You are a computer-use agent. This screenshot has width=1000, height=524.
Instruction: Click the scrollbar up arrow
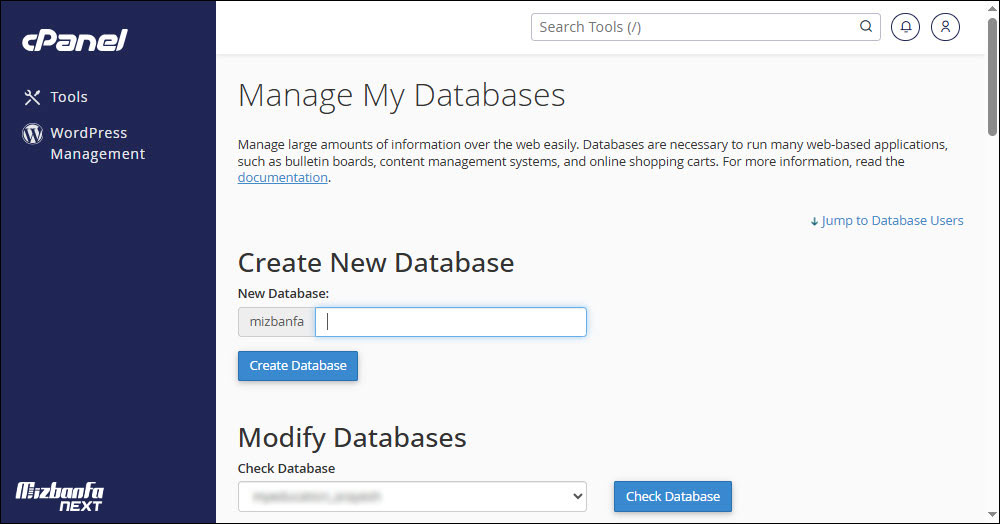coord(991,8)
